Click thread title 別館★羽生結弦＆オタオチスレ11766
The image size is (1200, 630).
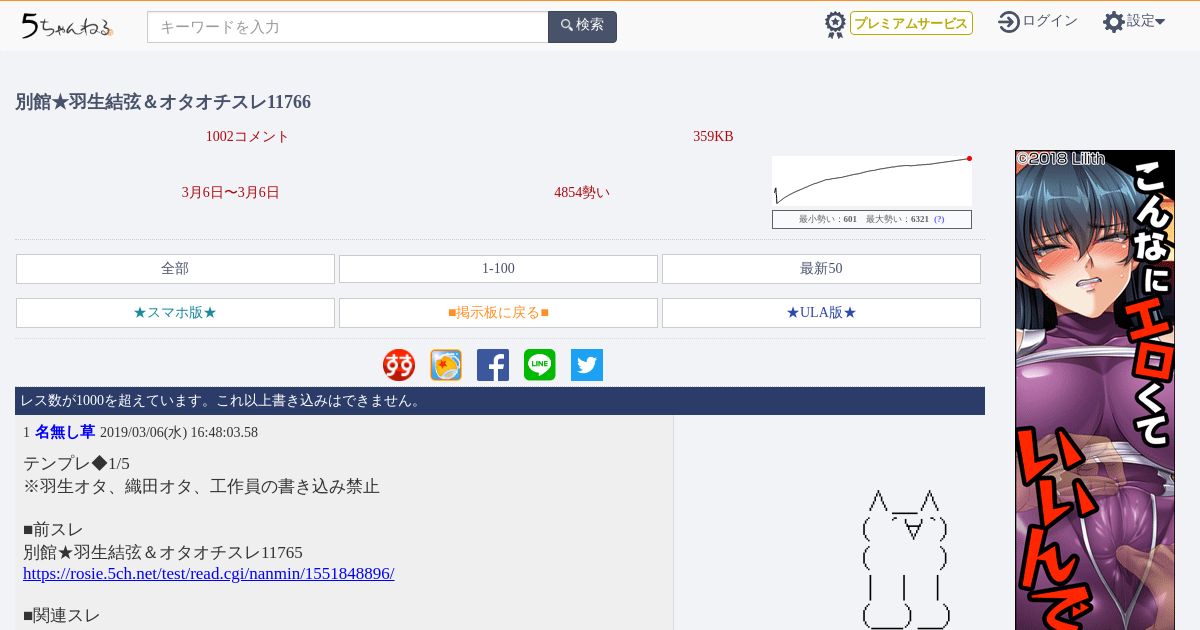point(163,102)
